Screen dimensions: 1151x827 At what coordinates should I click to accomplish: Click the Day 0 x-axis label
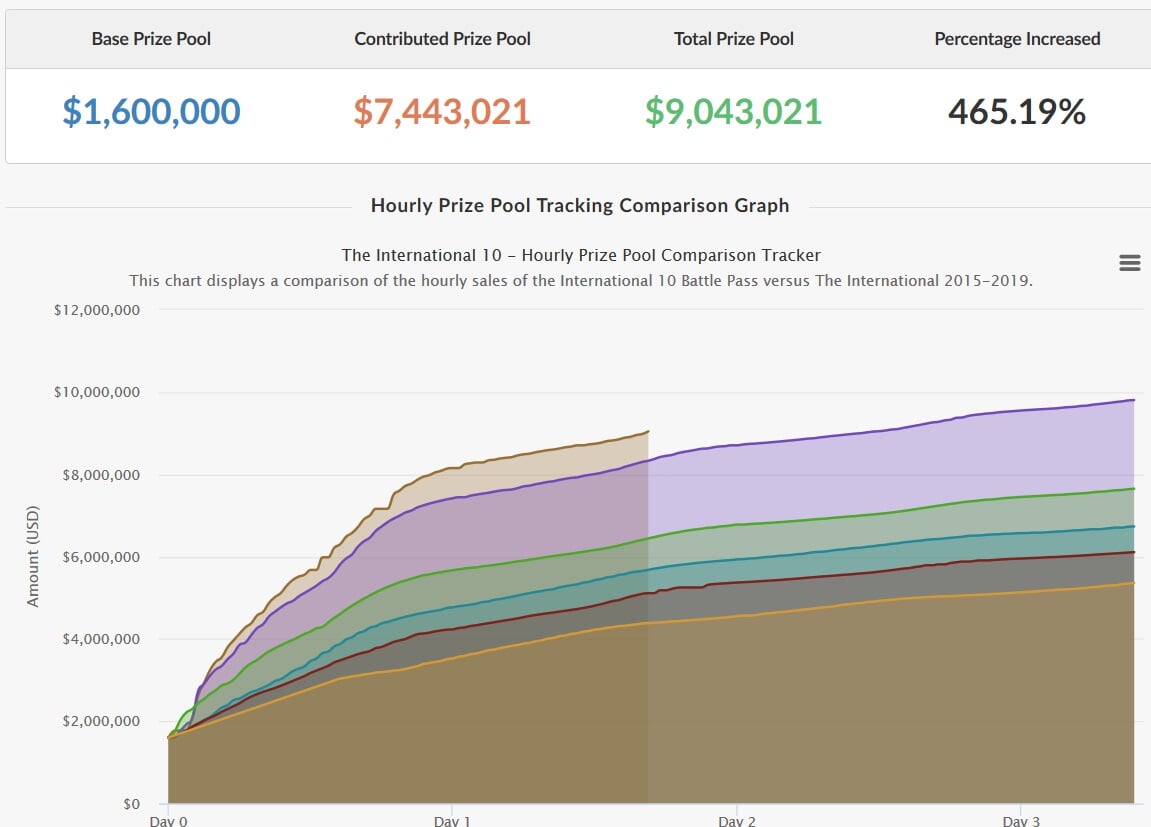[168, 820]
